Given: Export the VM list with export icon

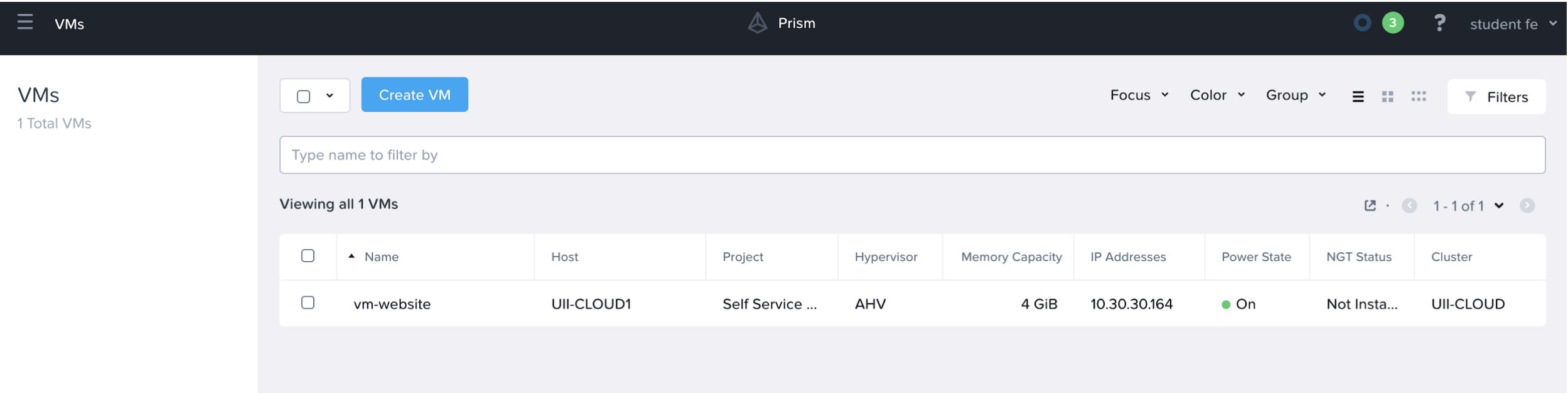Looking at the screenshot, I should [1370, 205].
